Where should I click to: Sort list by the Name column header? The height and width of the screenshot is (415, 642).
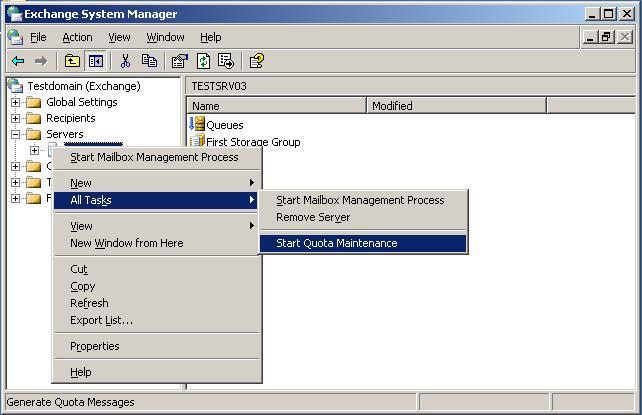point(275,106)
